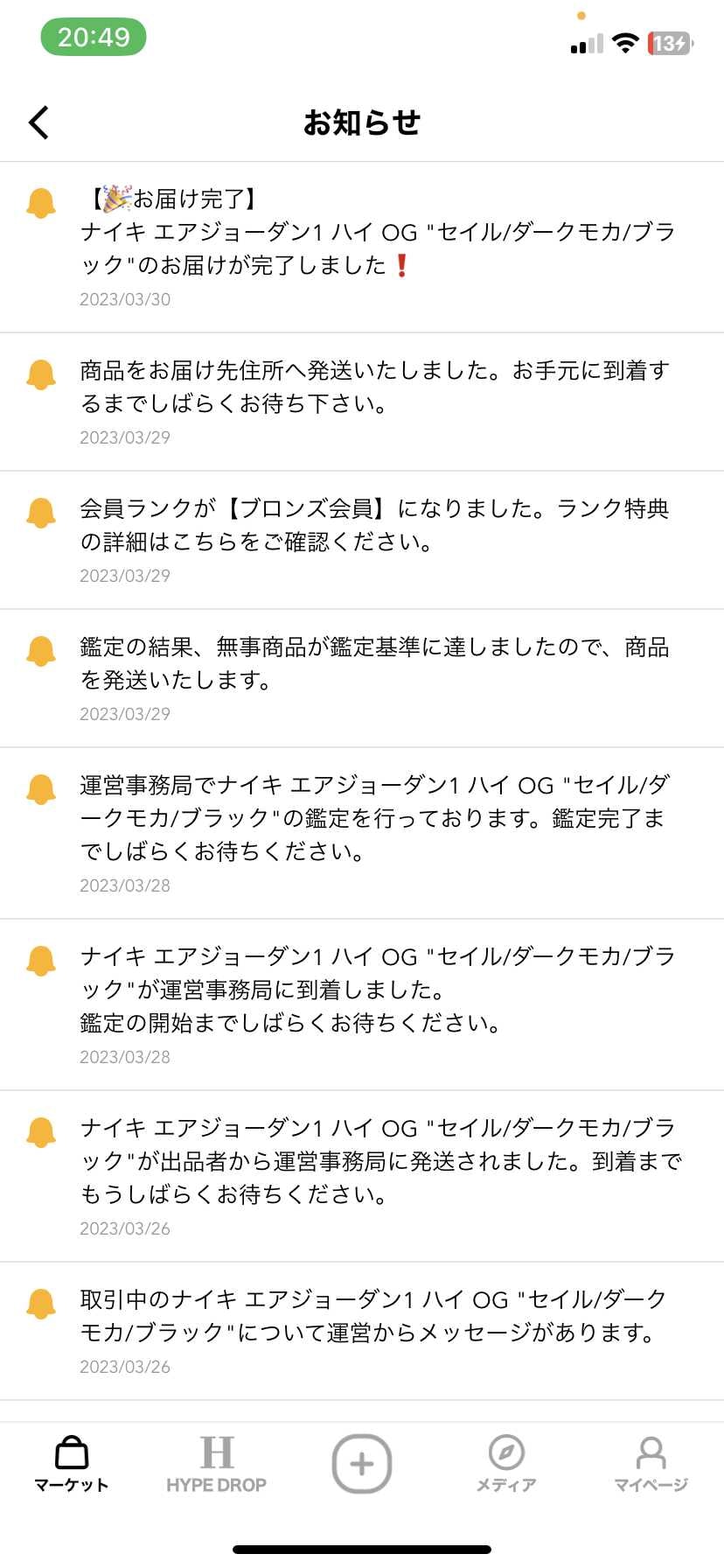Open the 出品者から運営事務局に発送されました notification
The image size is (724, 1568).
(362, 1177)
